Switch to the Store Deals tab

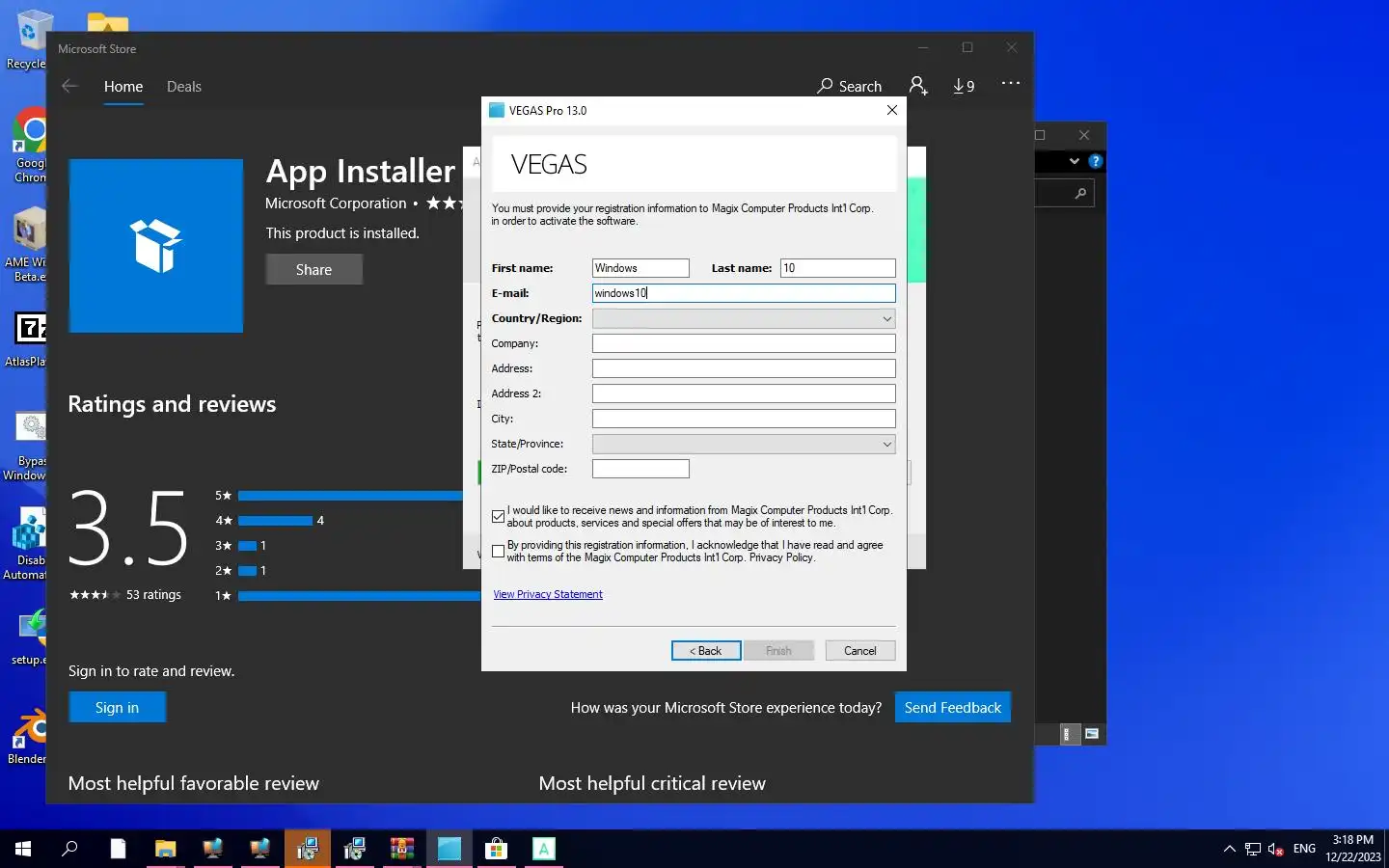pos(184,87)
